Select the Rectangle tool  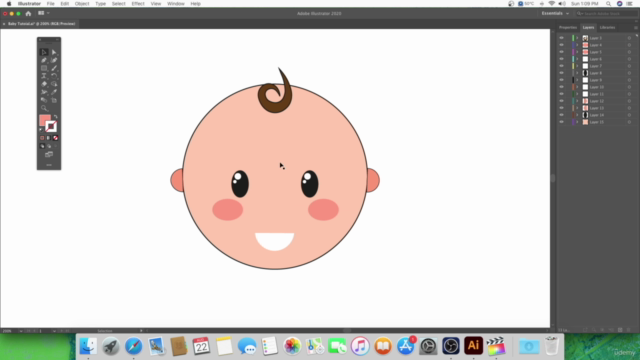(x=44, y=68)
